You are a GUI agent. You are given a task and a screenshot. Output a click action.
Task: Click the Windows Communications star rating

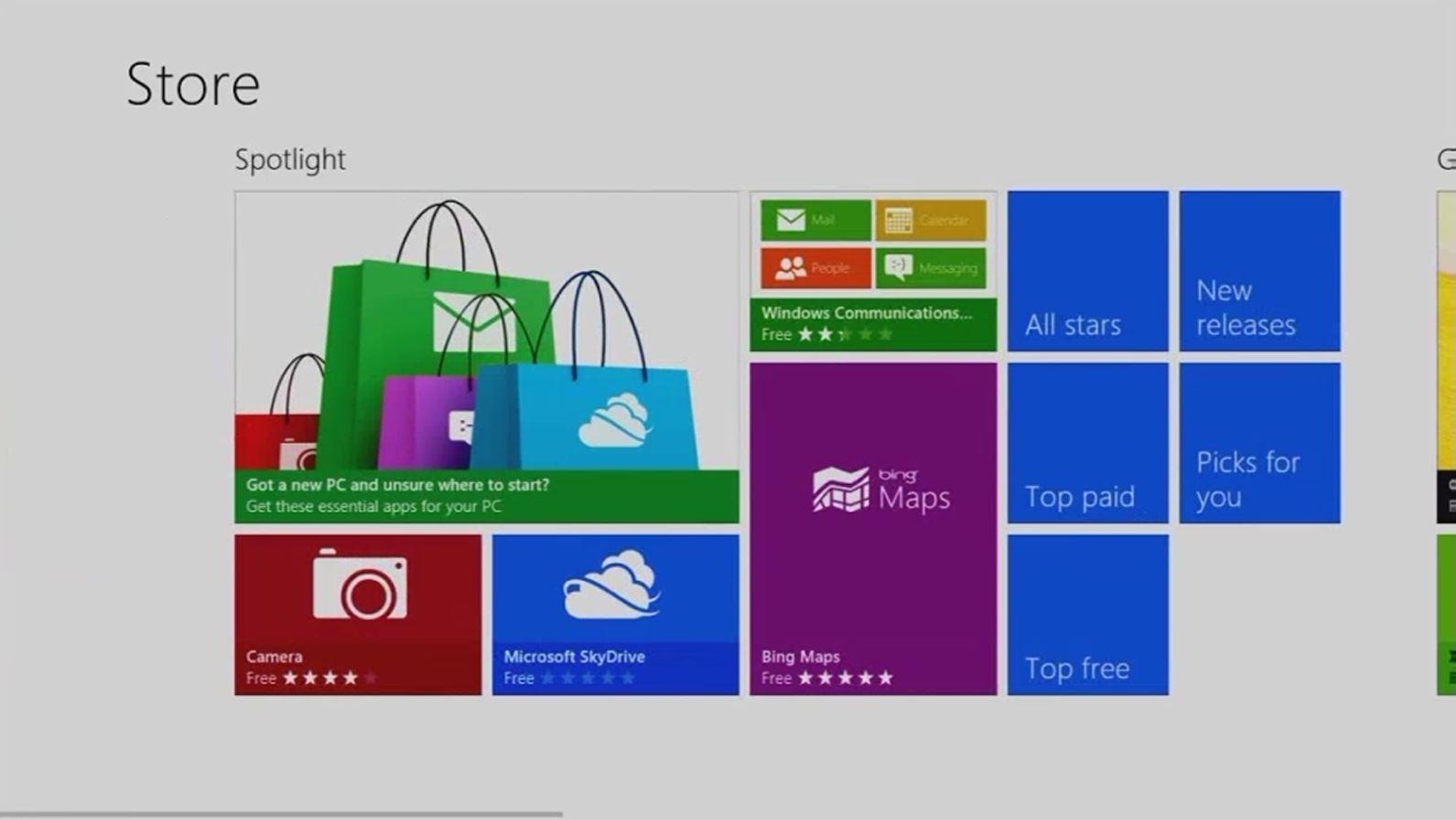pos(845,335)
